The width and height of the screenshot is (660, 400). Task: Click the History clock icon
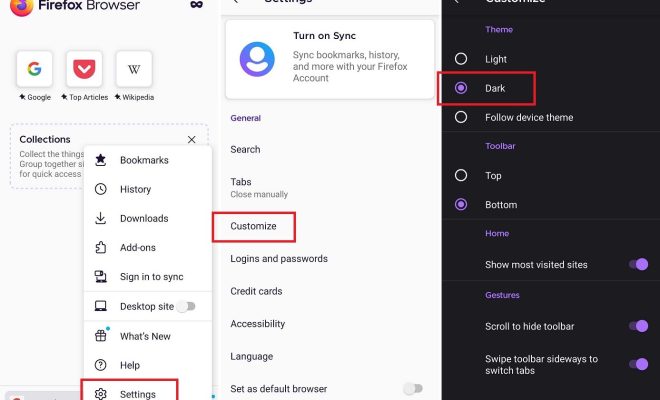coord(101,189)
